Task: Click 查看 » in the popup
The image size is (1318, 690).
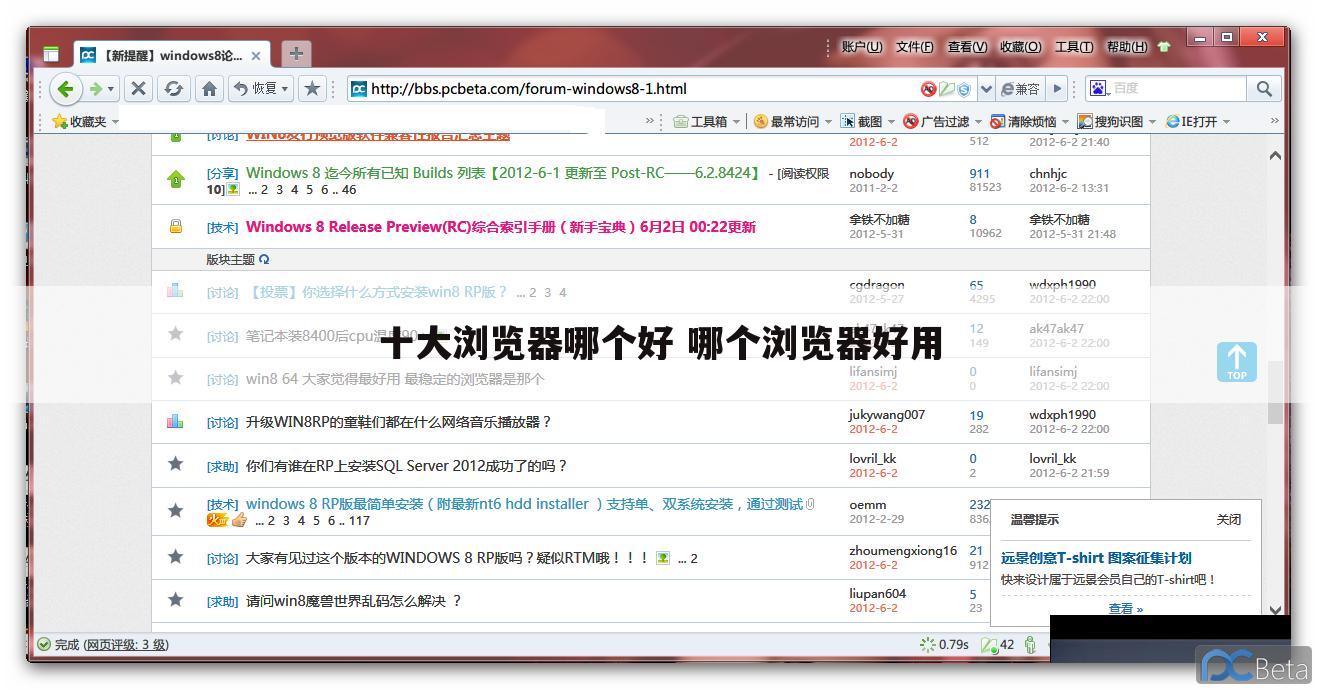Action: click(1125, 608)
